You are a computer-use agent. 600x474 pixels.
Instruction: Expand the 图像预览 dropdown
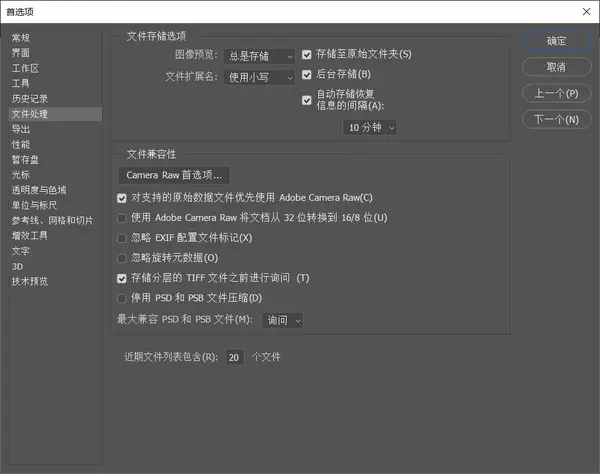[259, 56]
